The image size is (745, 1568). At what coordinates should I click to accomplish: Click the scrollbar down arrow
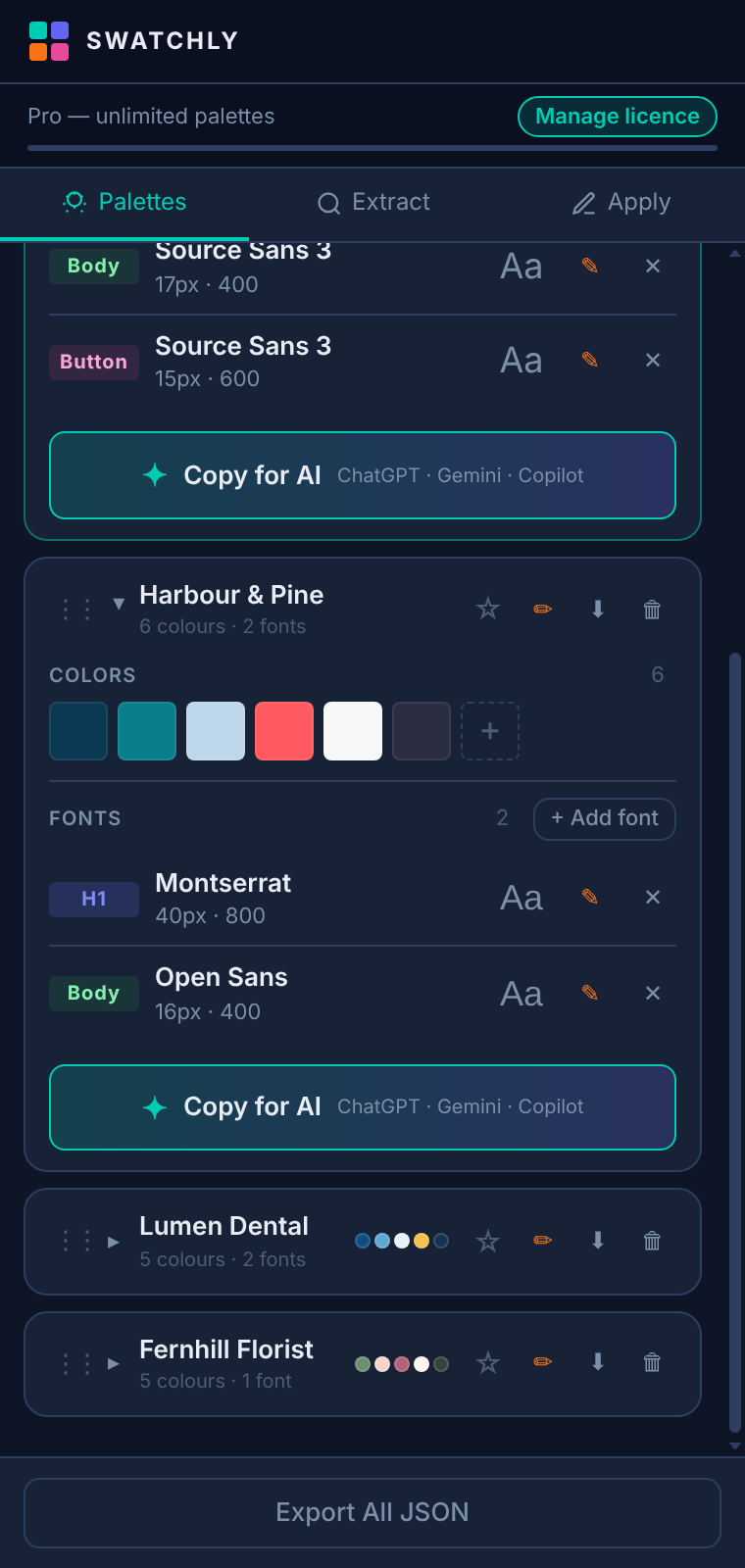coord(735,1445)
